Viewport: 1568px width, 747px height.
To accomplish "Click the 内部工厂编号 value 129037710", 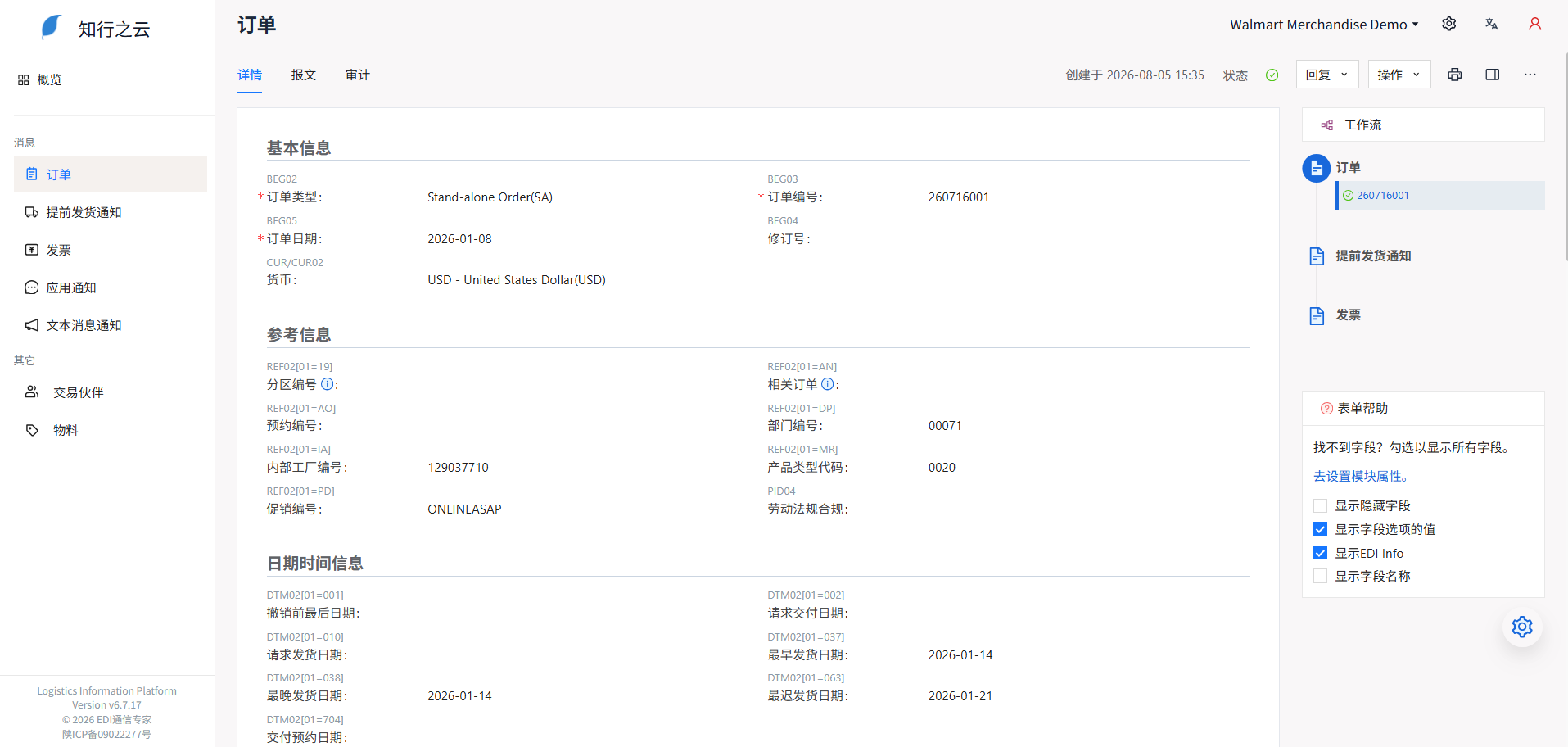I will 458,468.
